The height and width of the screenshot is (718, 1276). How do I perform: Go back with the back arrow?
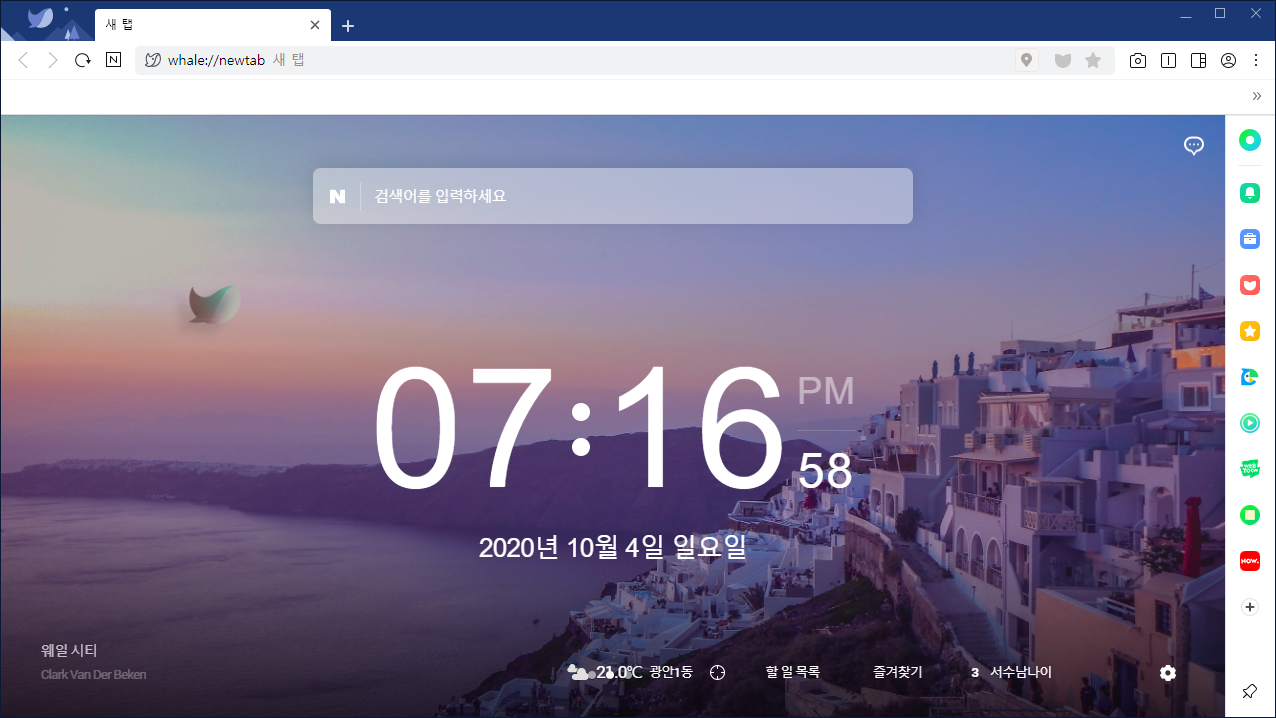pos(23,60)
